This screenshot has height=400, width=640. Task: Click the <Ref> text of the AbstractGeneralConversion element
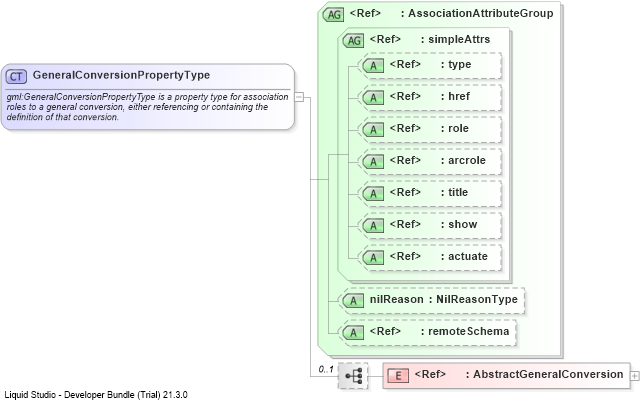click(430, 374)
